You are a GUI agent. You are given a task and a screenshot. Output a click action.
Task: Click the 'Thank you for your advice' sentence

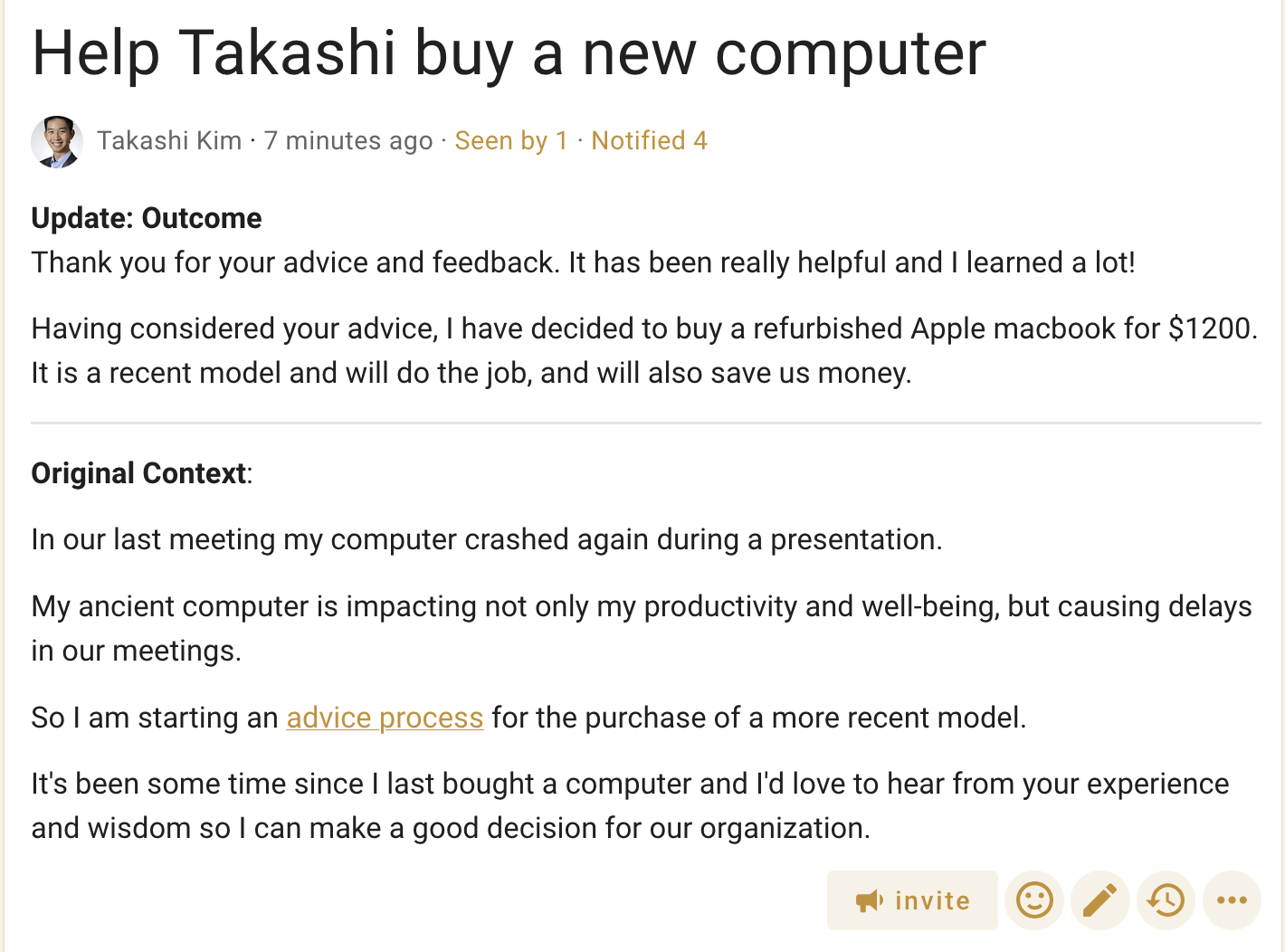point(583,262)
